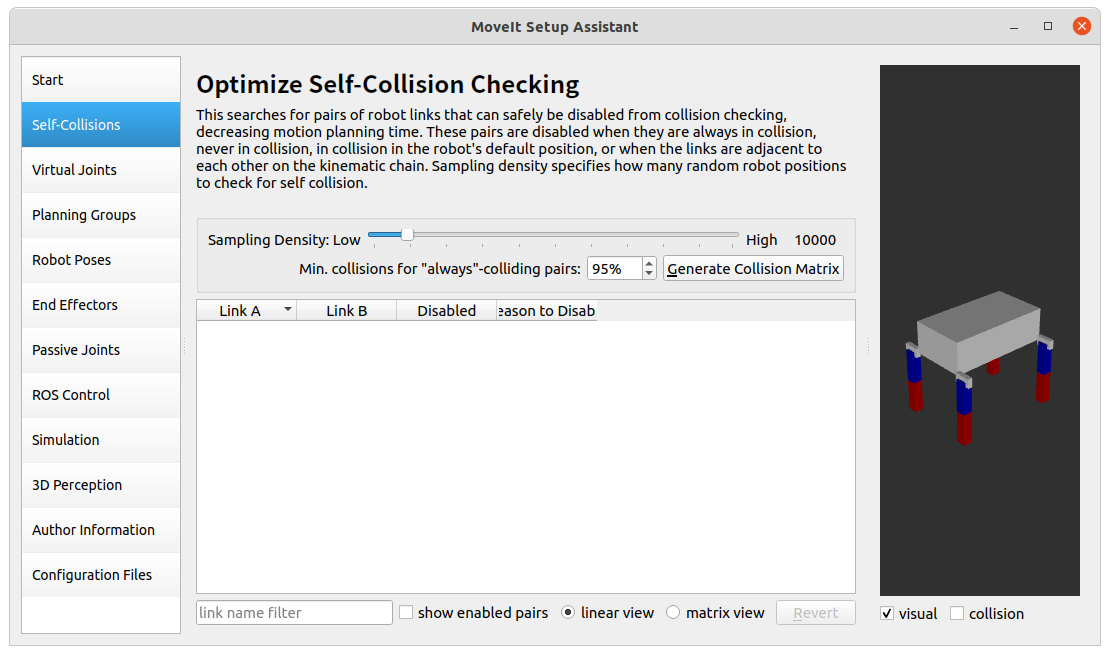Close the MoveIt Setup Assistant window
The width and height of the screenshot is (1110, 655).
[1082, 26]
